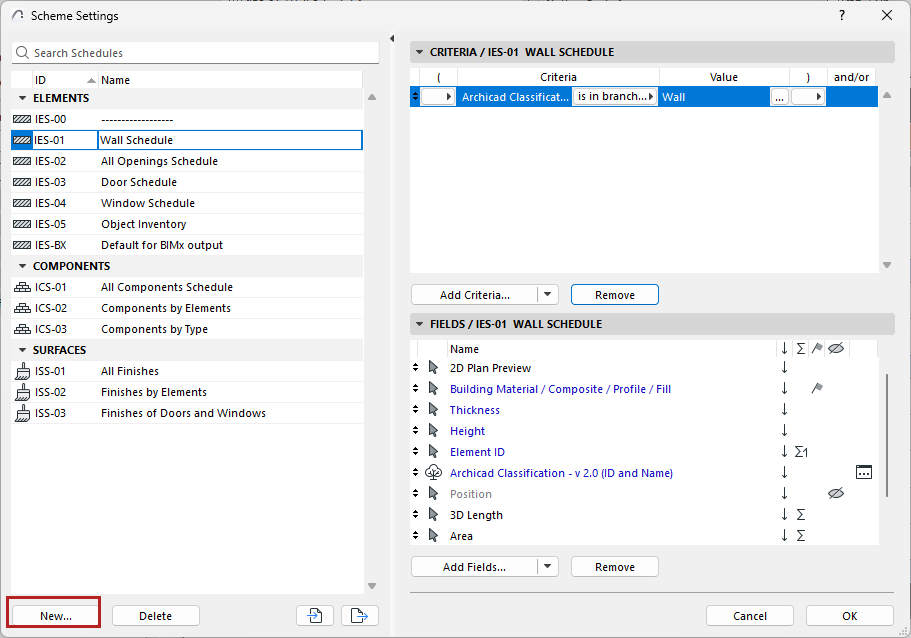This screenshot has height=638, width=911.
Task: Click the sum icon for 3D Length
Action: [x=801, y=515]
